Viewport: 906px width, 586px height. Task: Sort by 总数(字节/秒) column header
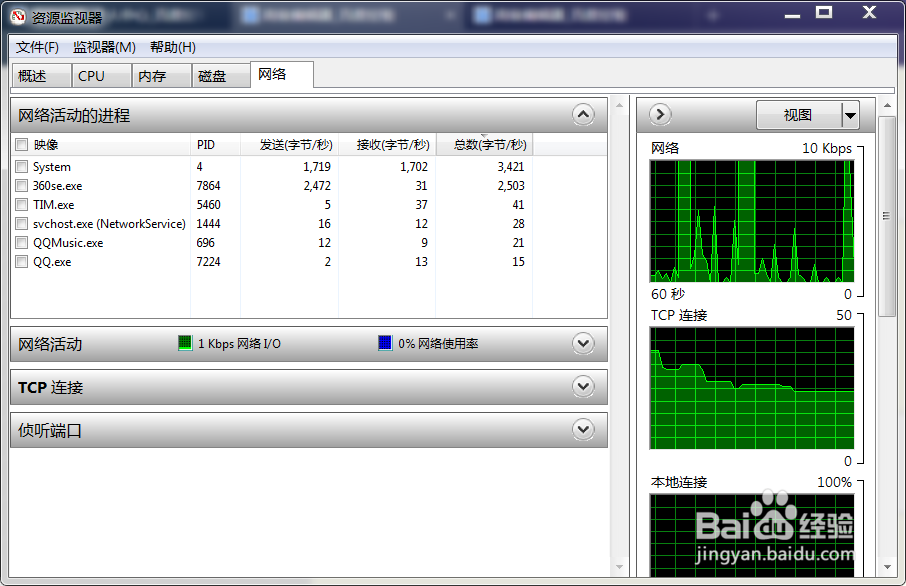pyautogui.click(x=484, y=144)
